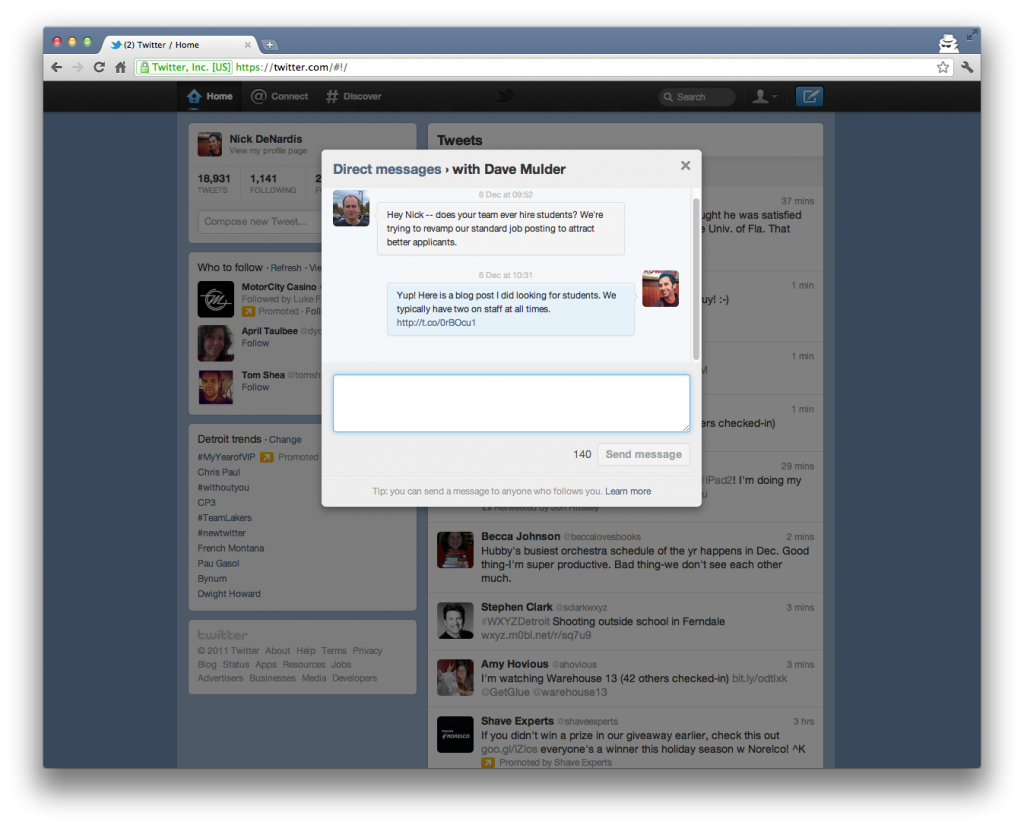This screenshot has width=1024, height=828.
Task: Click Dave Mulder's avatar in conversation
Action: [351, 208]
